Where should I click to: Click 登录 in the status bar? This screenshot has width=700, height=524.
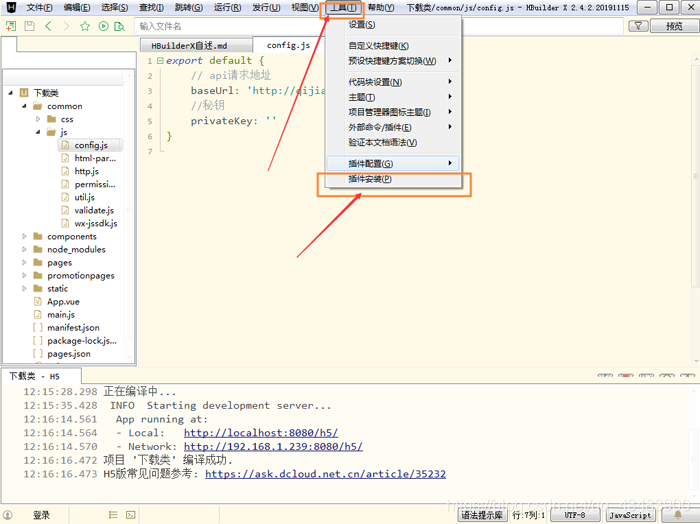point(42,515)
